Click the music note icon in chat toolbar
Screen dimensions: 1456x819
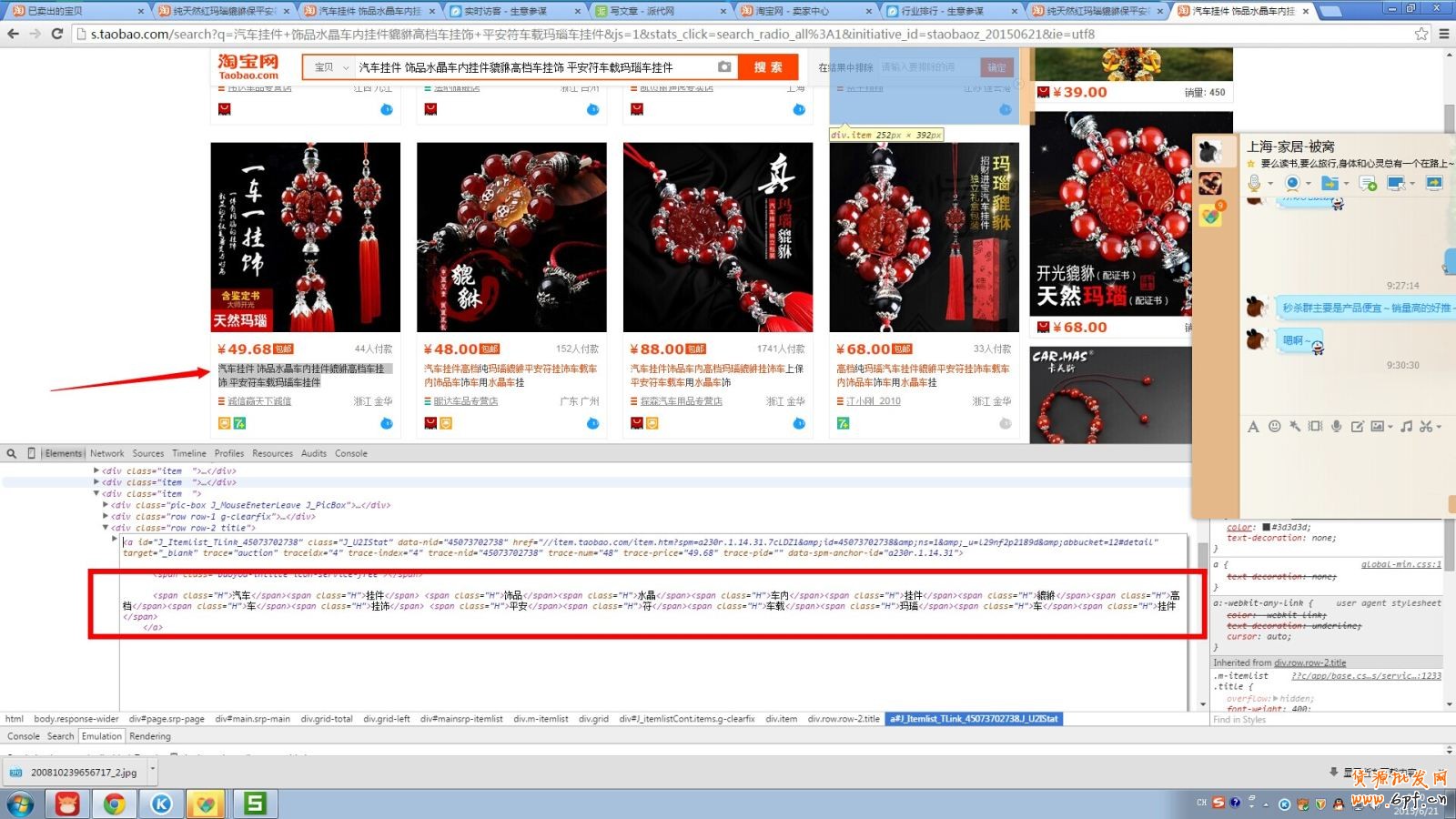coord(1406,426)
